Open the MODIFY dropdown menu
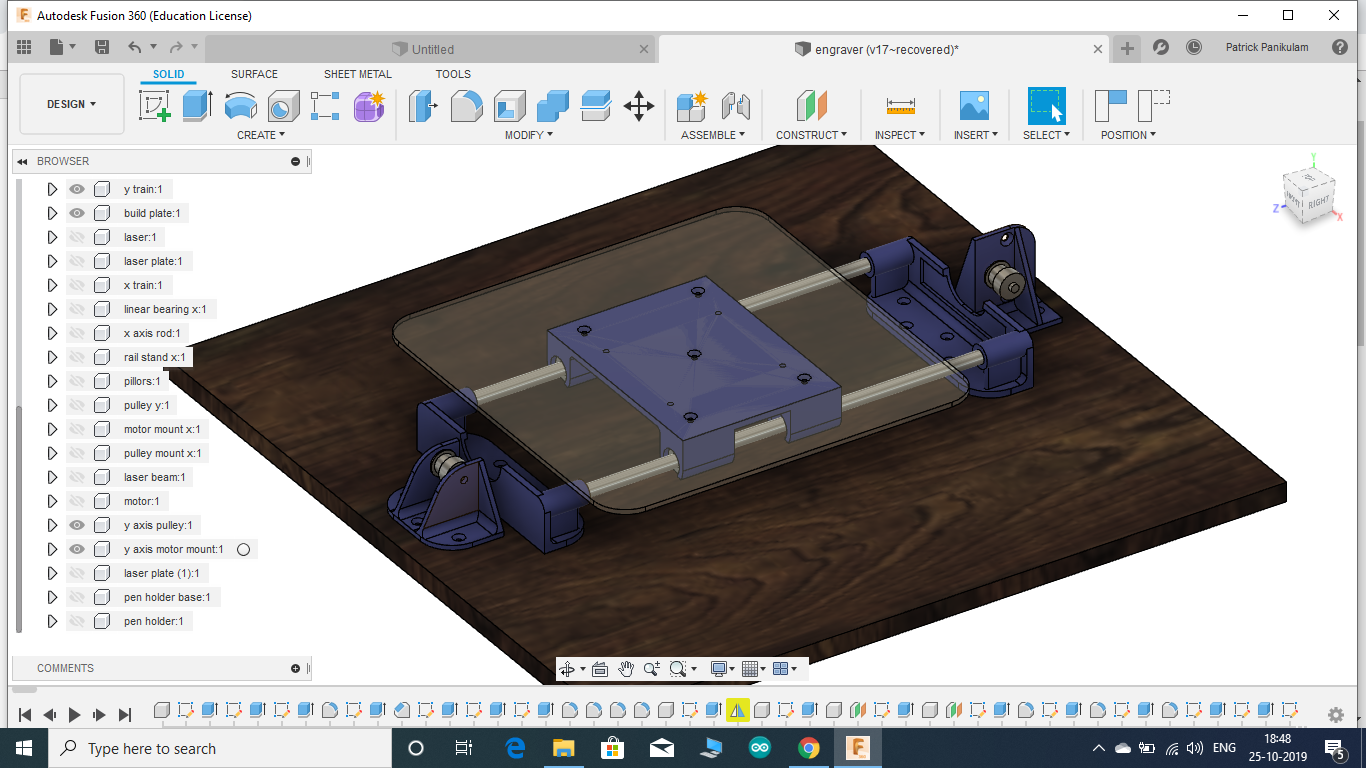1366x768 pixels. [x=529, y=135]
